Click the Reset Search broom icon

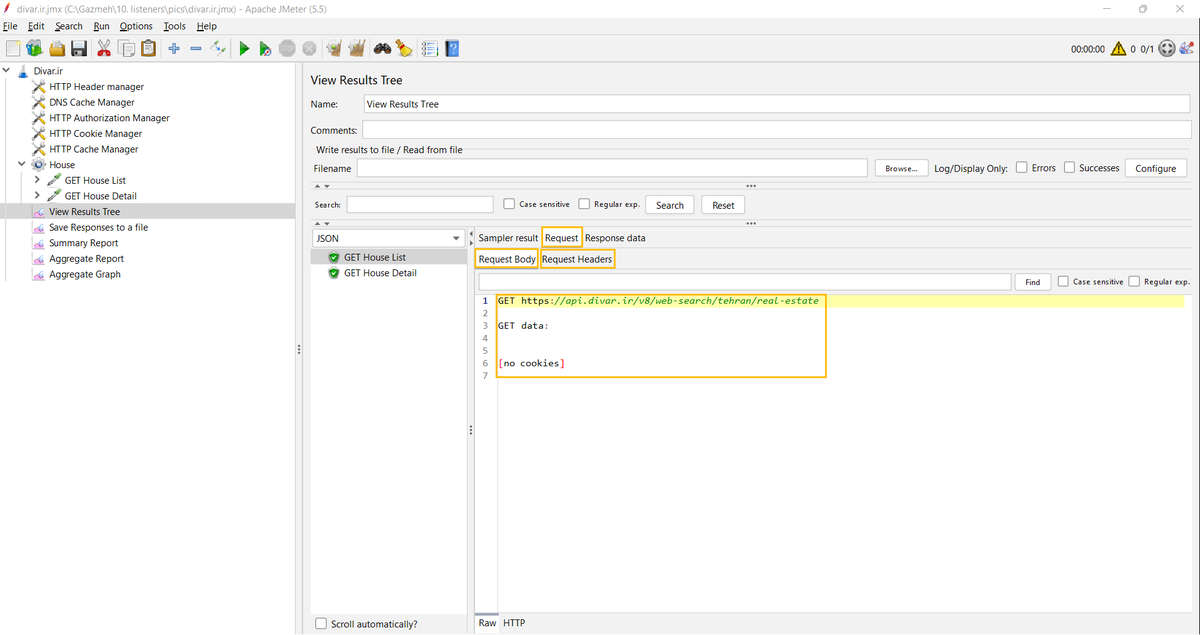pos(404,48)
